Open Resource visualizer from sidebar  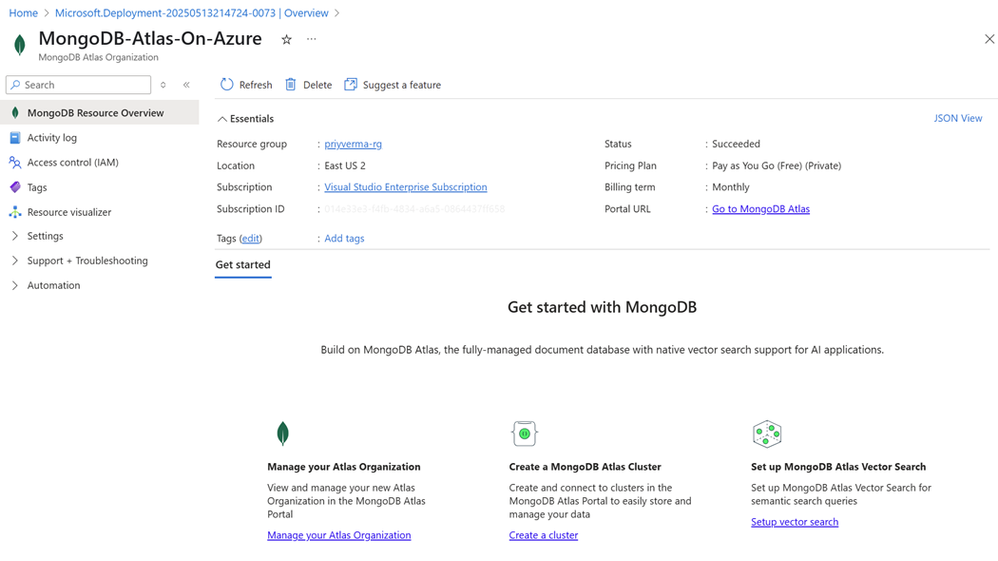[69, 212]
